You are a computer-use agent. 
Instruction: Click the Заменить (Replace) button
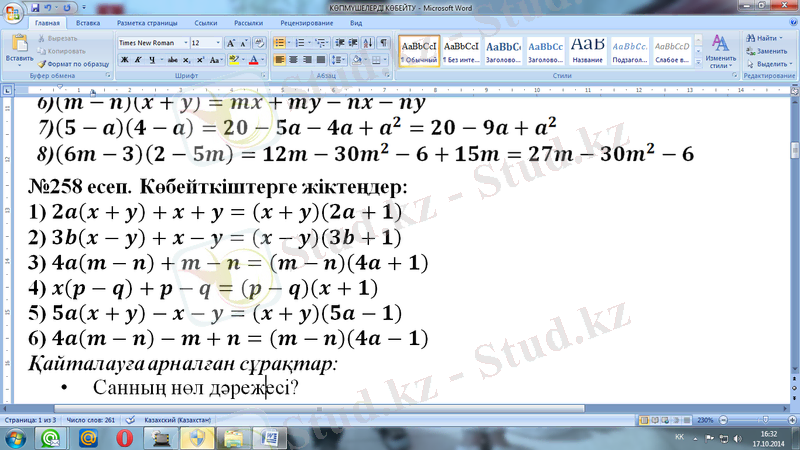click(x=766, y=50)
